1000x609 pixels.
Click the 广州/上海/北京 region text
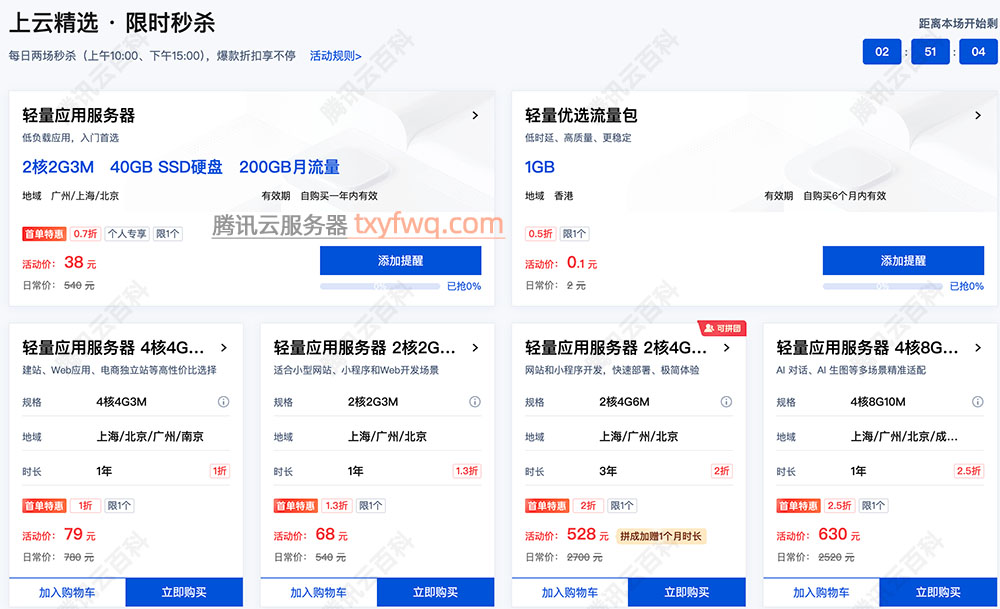click(x=85, y=196)
